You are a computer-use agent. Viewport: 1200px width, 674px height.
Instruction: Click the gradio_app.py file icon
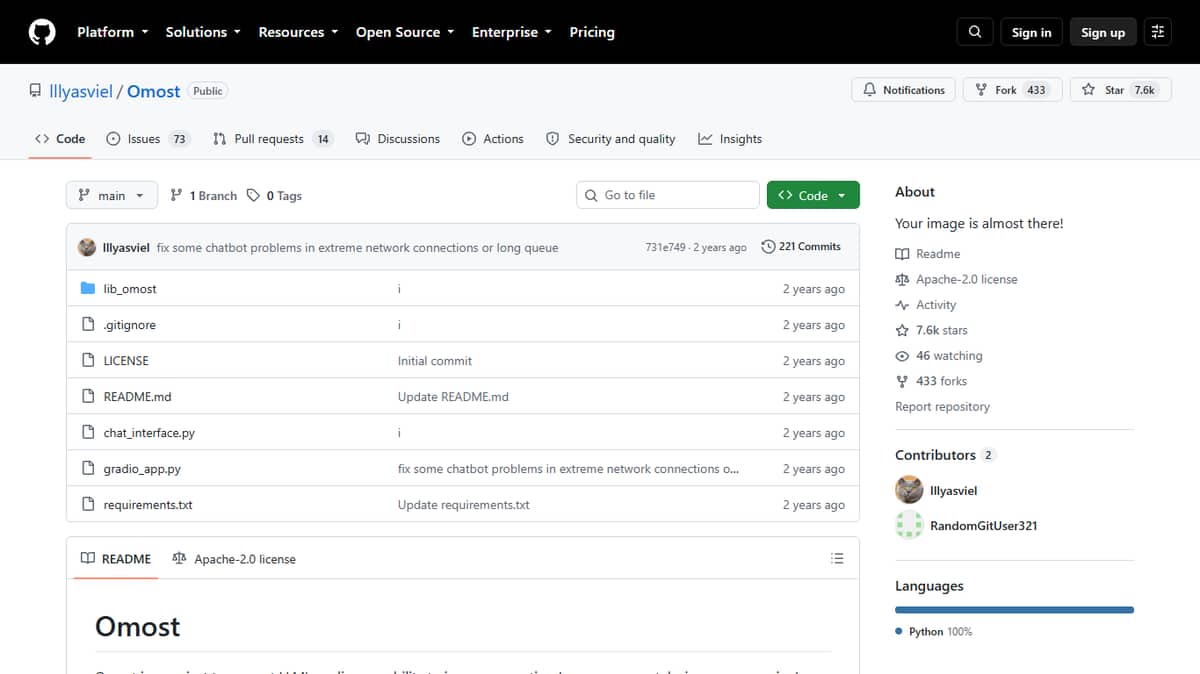pyautogui.click(x=88, y=469)
